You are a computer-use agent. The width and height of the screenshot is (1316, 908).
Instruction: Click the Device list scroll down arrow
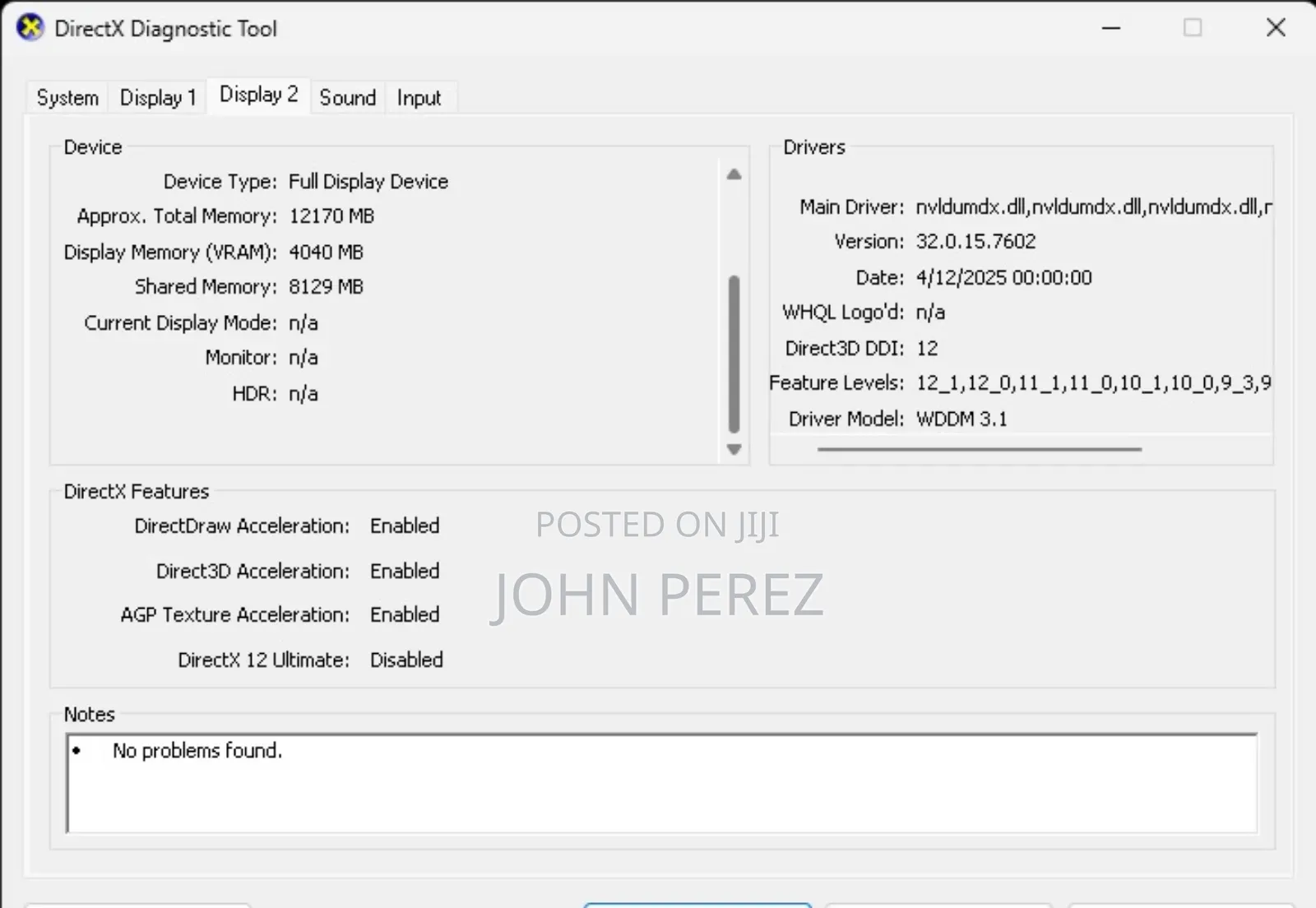(x=734, y=449)
